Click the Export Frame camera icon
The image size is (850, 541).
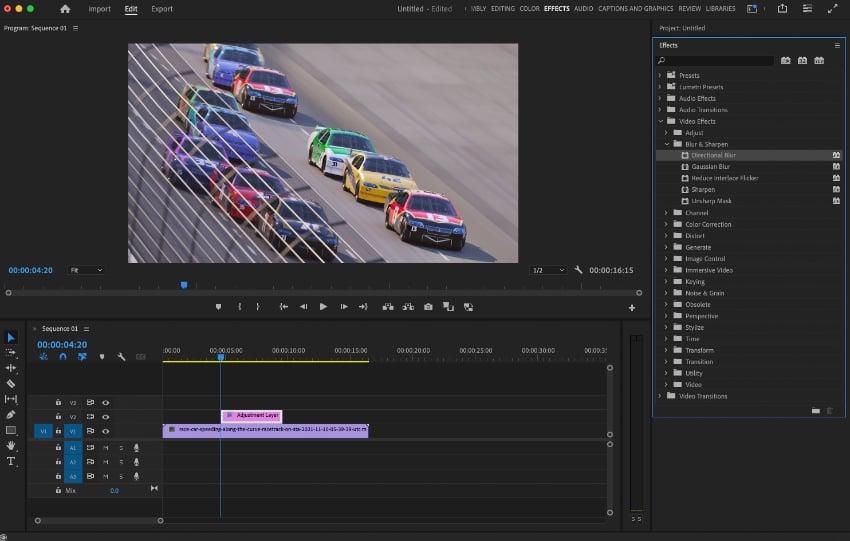coord(428,307)
